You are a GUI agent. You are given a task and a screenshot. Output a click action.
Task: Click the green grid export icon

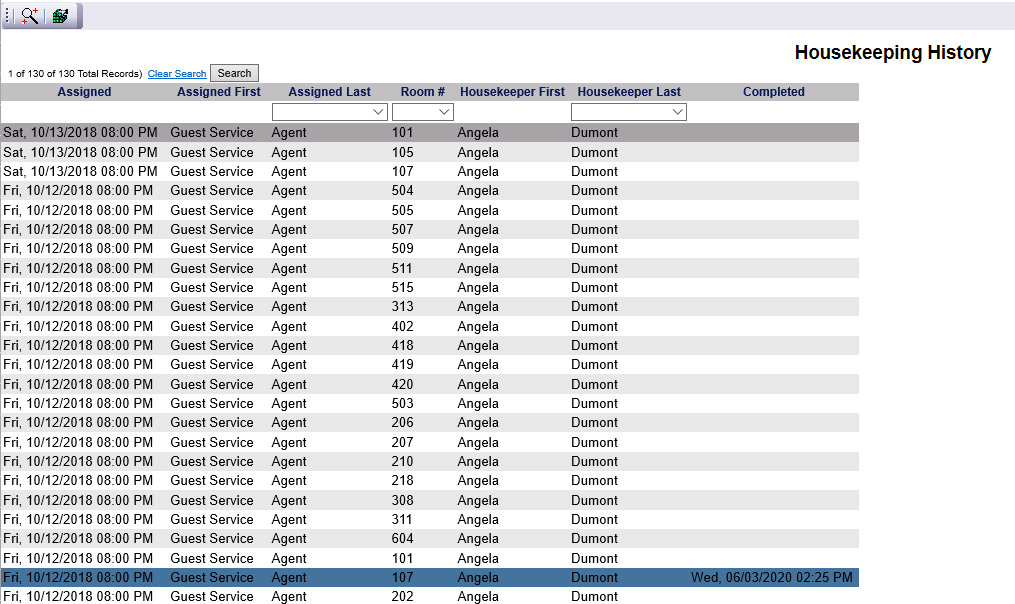pyautogui.click(x=61, y=16)
